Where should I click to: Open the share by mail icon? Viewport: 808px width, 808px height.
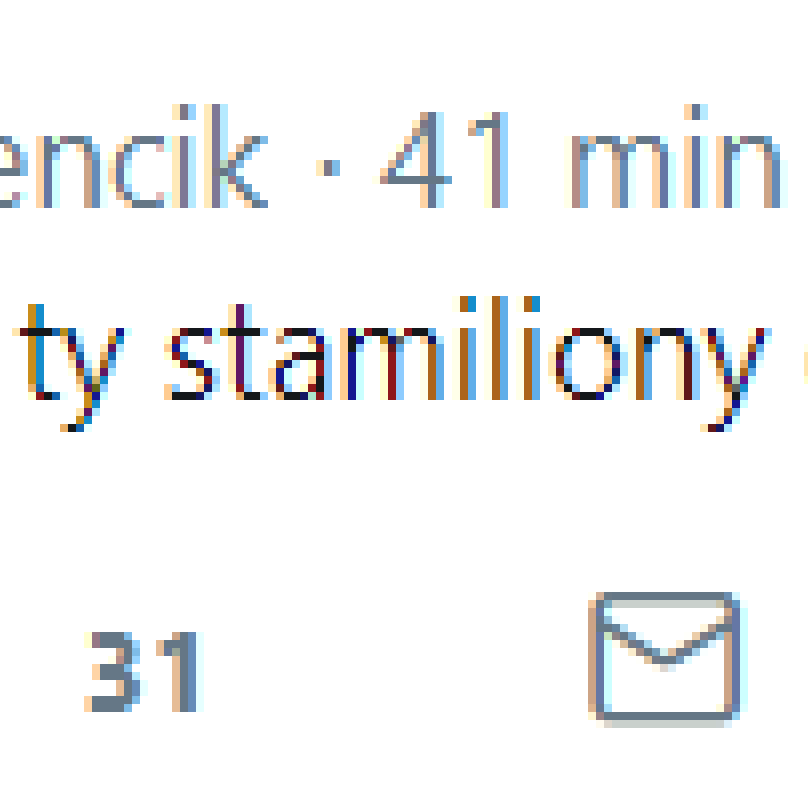coord(667,659)
